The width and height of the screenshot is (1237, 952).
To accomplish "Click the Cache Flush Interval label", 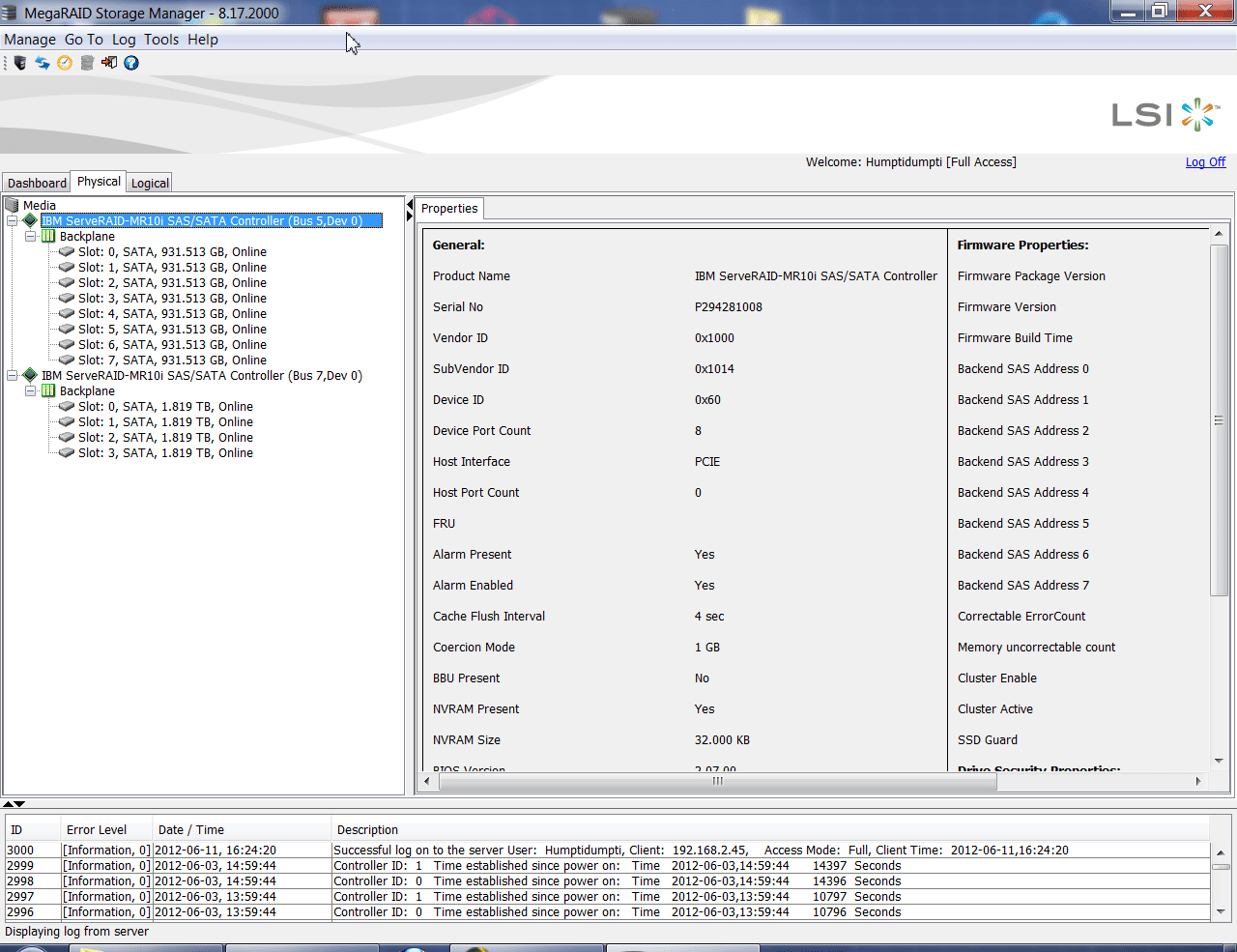I will point(489,616).
